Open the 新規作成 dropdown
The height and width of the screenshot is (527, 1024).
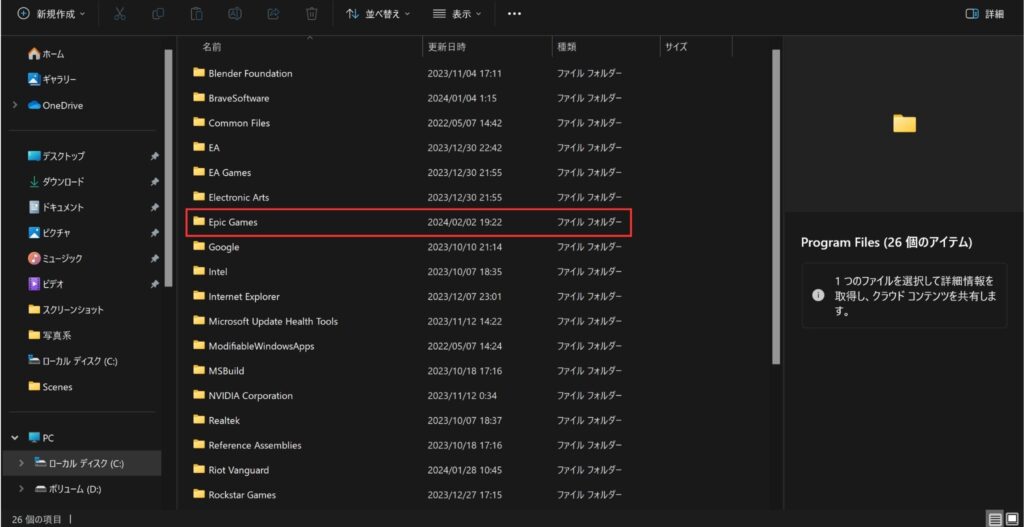pos(52,14)
